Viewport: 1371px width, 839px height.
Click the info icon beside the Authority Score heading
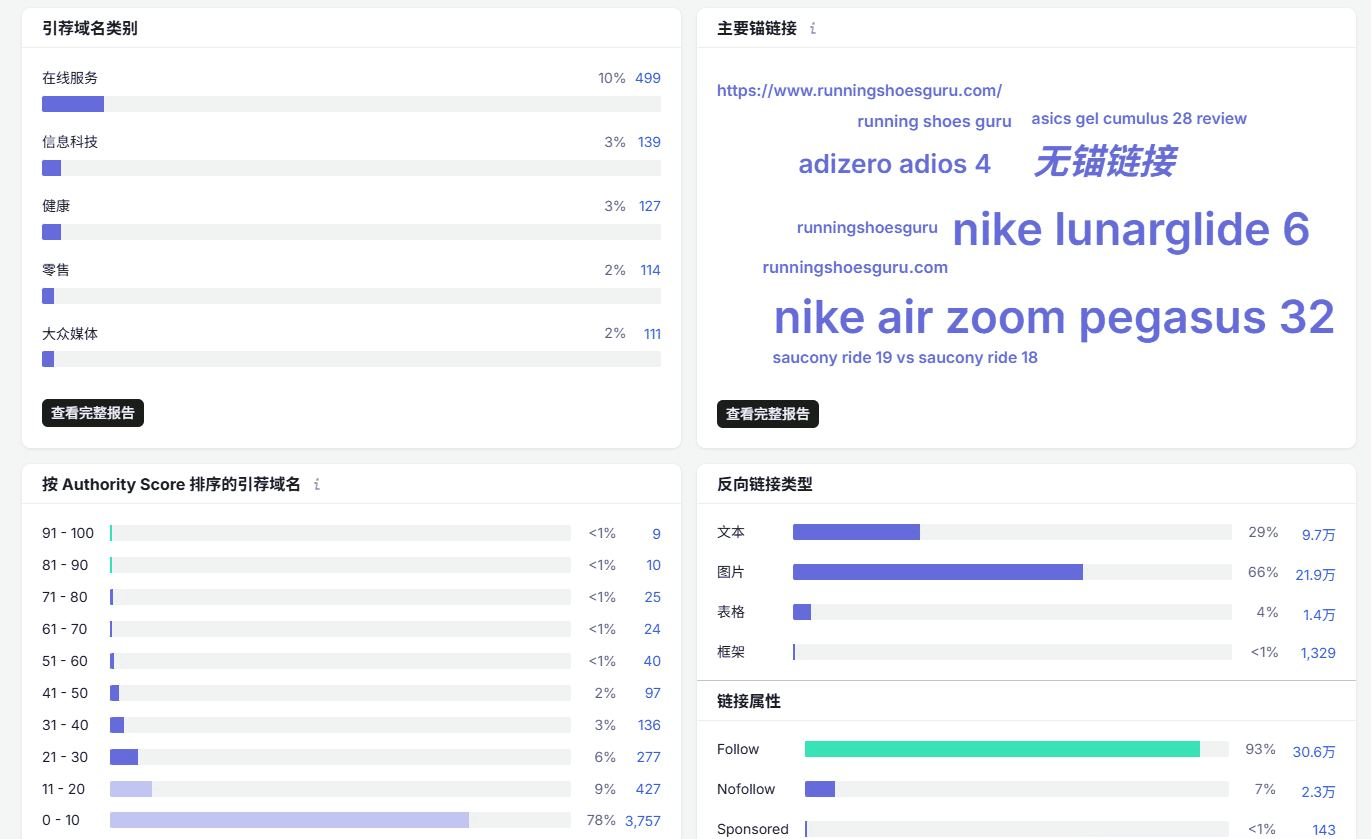pos(317,485)
